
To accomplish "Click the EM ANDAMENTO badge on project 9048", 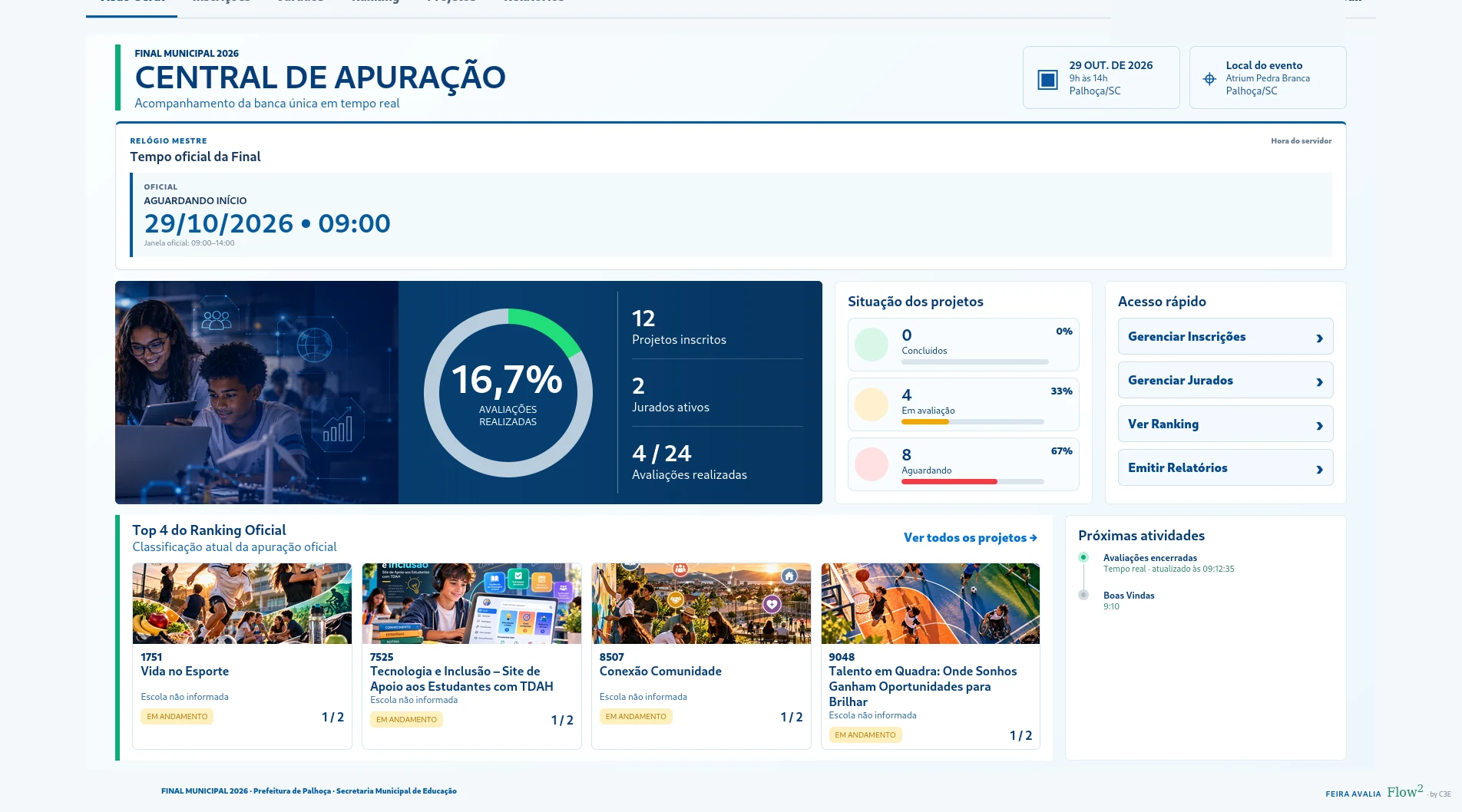I will 865,735.
